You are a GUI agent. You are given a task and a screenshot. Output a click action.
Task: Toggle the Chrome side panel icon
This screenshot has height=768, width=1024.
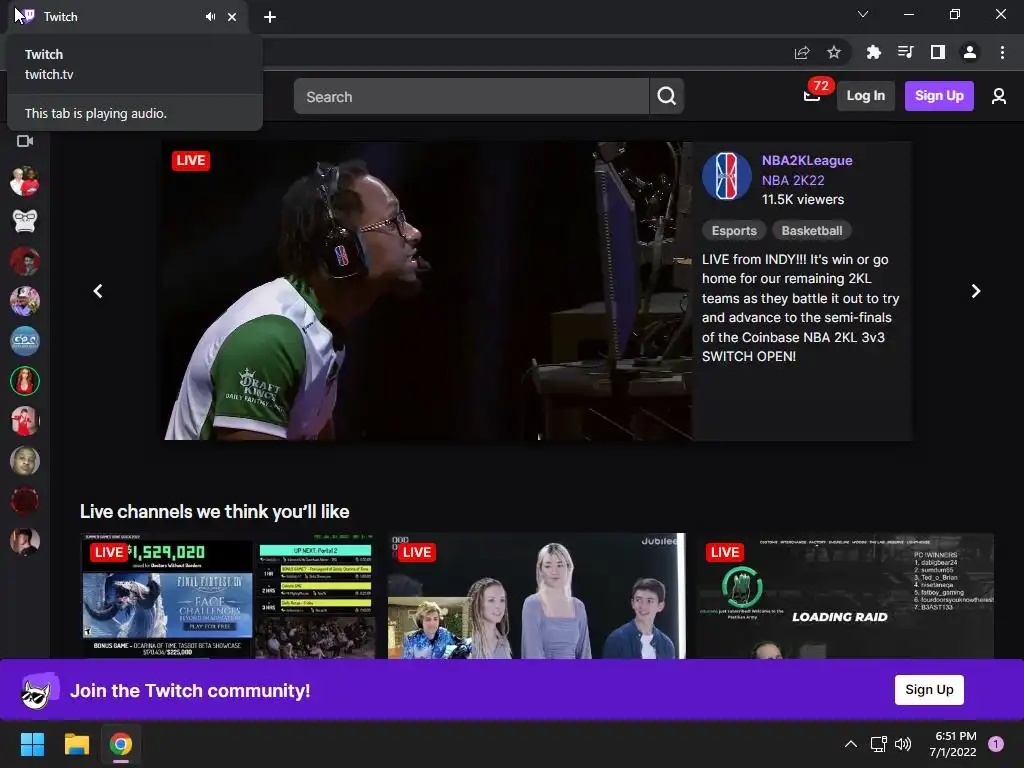pyautogui.click(x=938, y=52)
